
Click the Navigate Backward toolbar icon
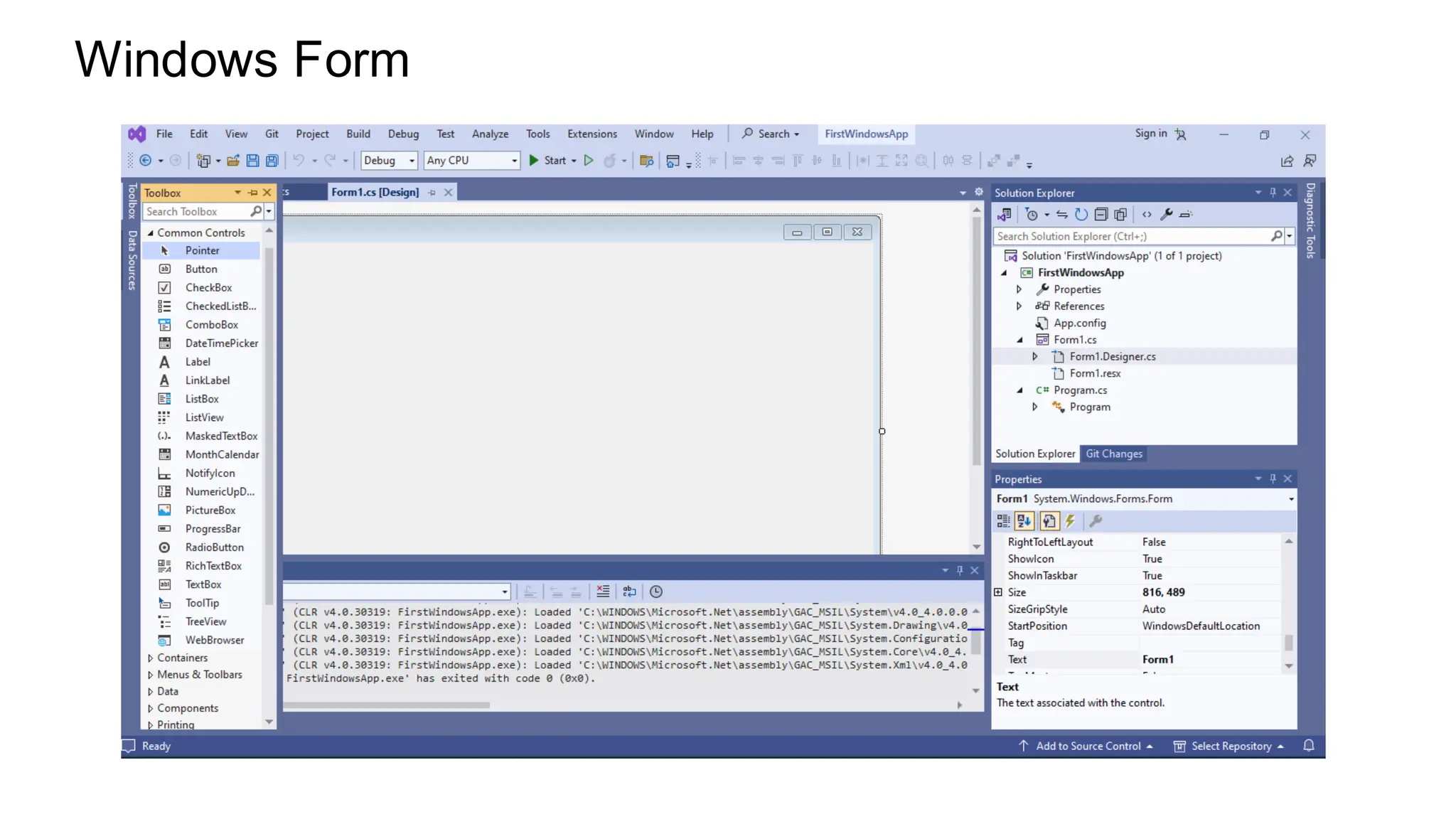click(x=145, y=161)
